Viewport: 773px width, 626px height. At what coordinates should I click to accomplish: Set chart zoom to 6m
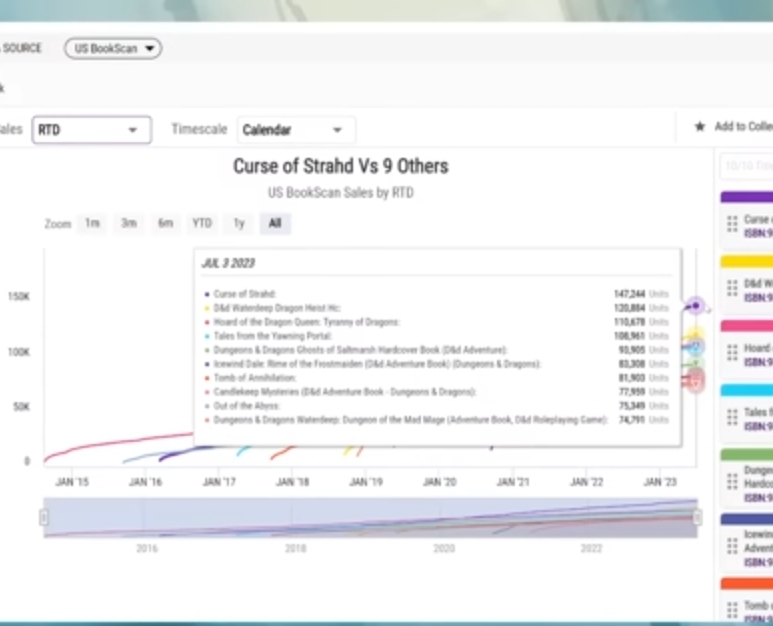165,223
